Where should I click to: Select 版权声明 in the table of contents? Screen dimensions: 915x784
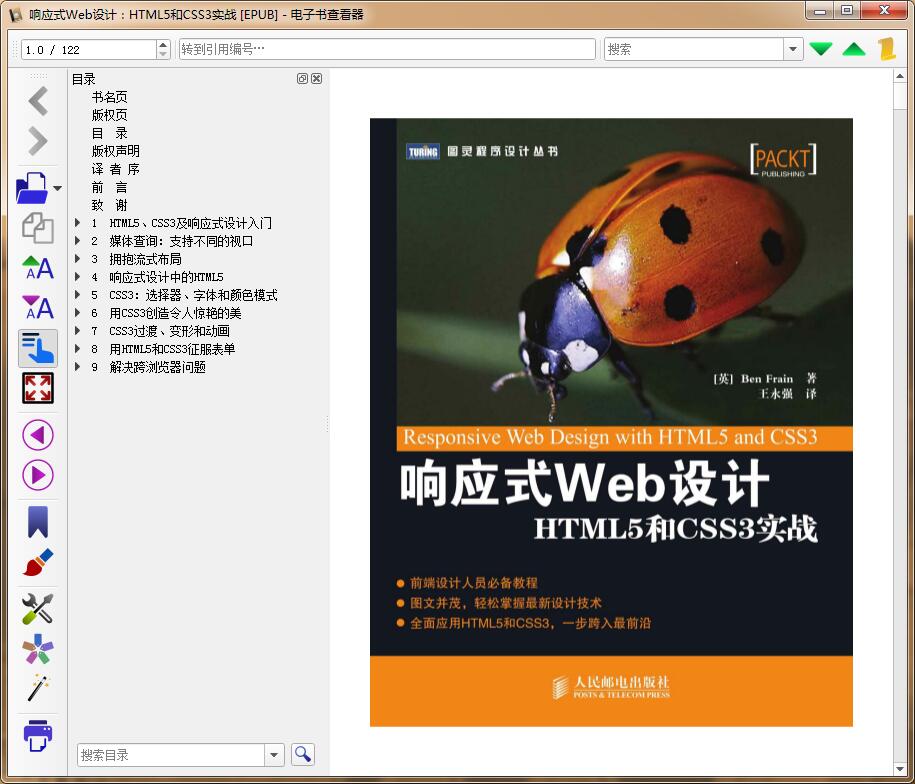pyautogui.click(x=115, y=151)
